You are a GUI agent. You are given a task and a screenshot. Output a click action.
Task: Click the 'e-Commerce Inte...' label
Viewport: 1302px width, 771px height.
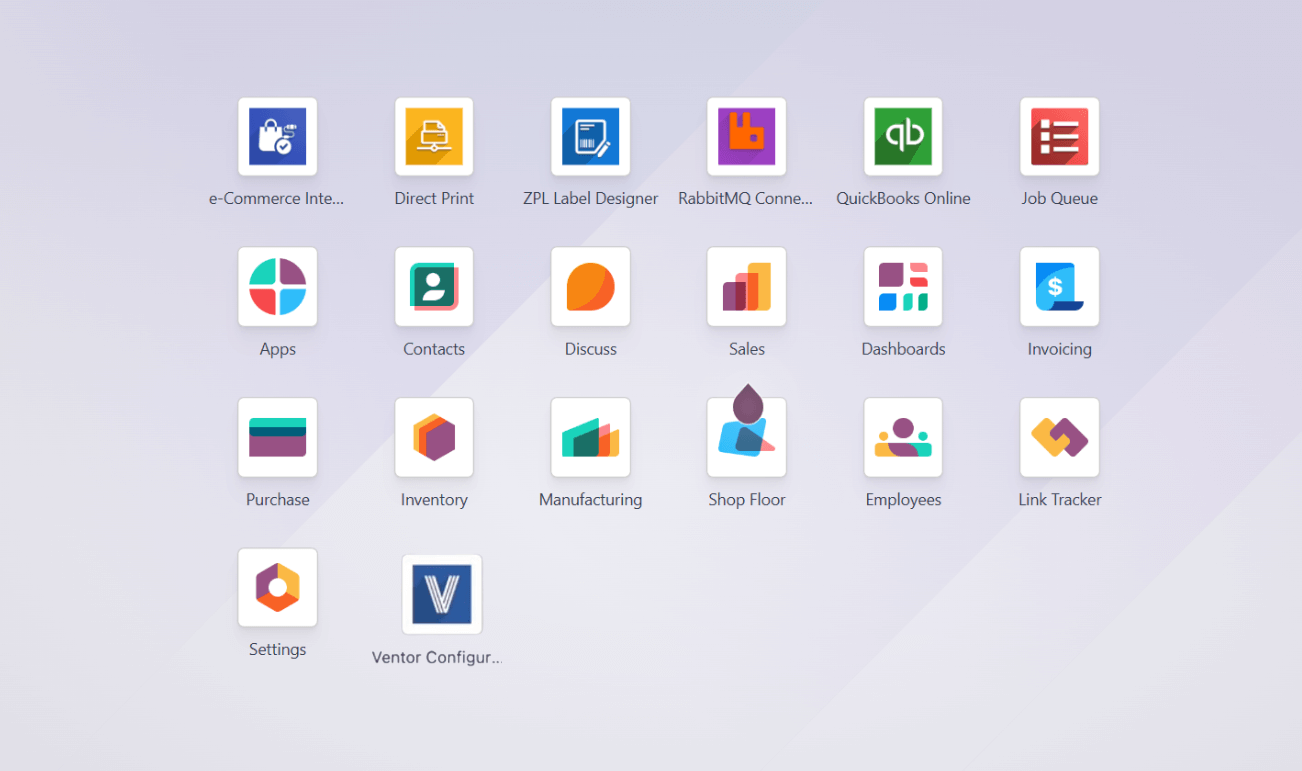[x=276, y=198]
